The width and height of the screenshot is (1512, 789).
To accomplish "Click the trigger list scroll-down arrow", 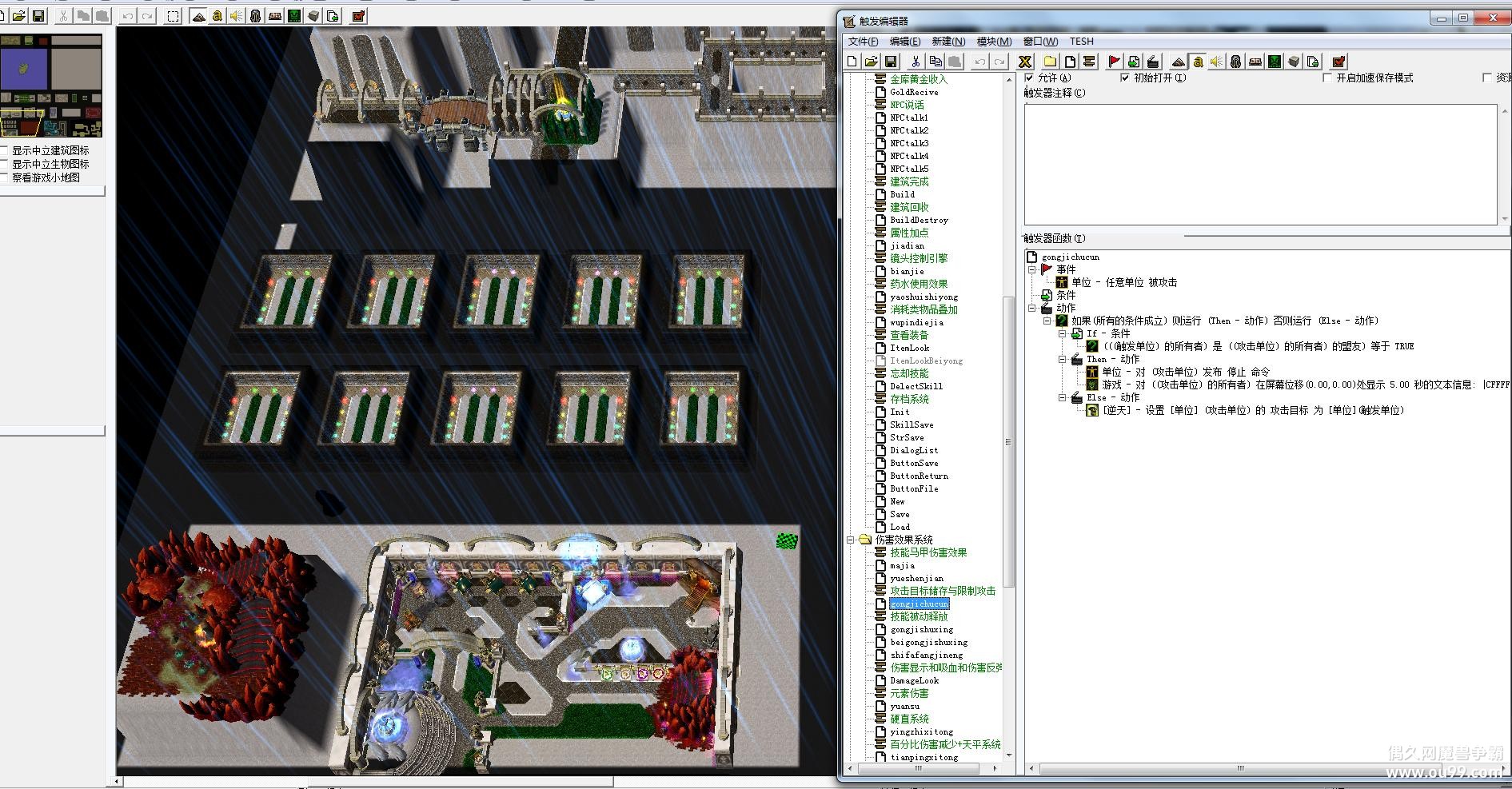I will pos(1008,755).
